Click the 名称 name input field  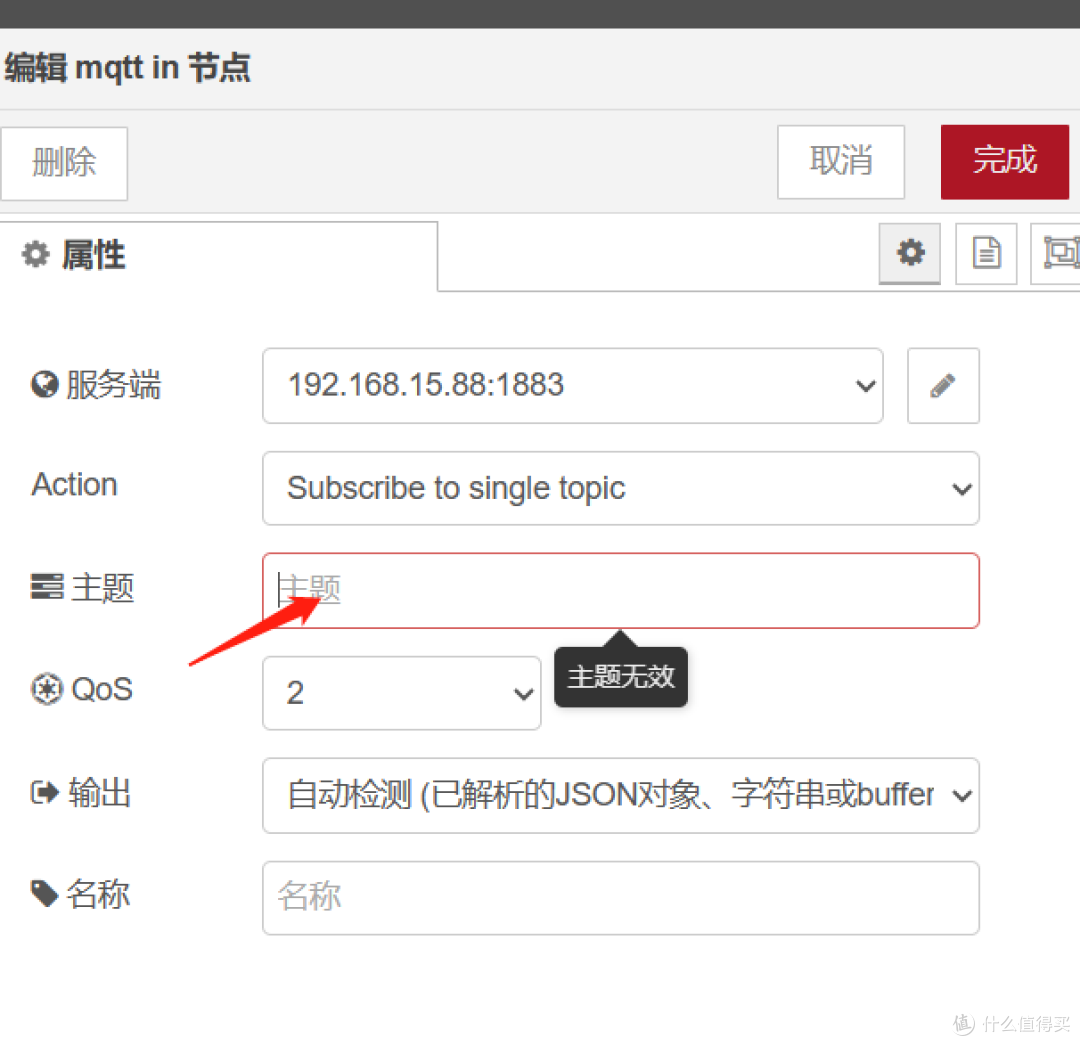[x=621, y=897]
